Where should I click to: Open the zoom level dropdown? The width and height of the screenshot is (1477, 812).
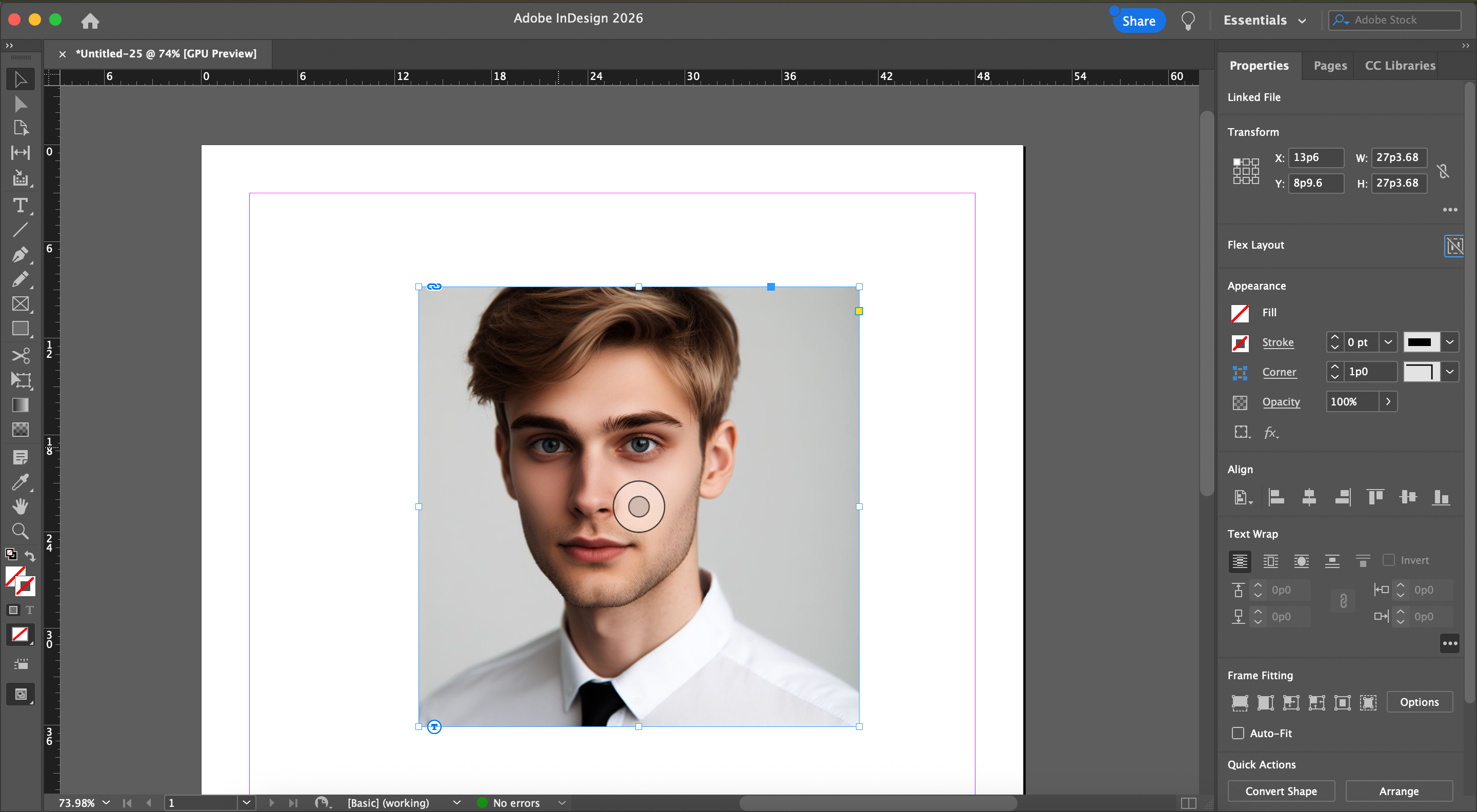coord(106,803)
